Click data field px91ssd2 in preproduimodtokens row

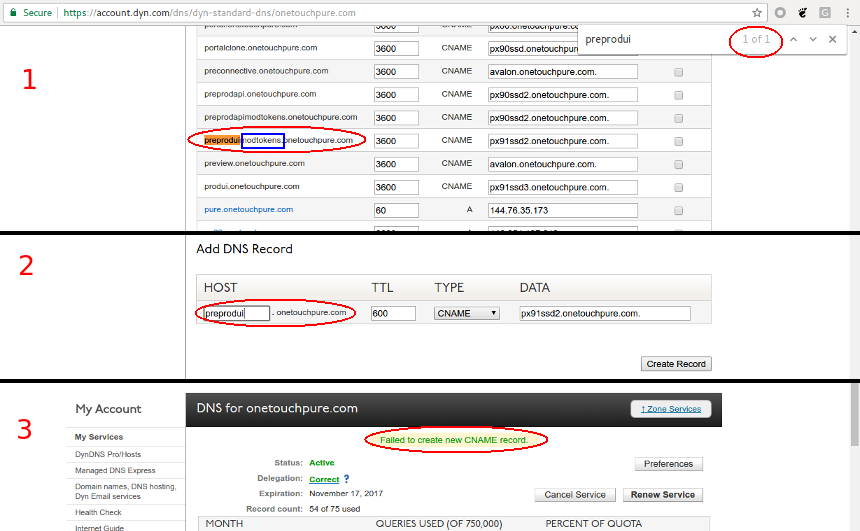coord(563,141)
